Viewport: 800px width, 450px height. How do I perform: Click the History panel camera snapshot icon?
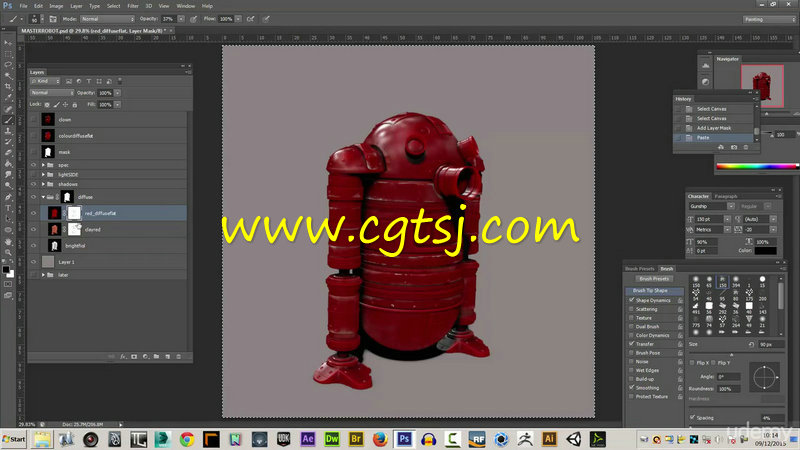click(734, 147)
